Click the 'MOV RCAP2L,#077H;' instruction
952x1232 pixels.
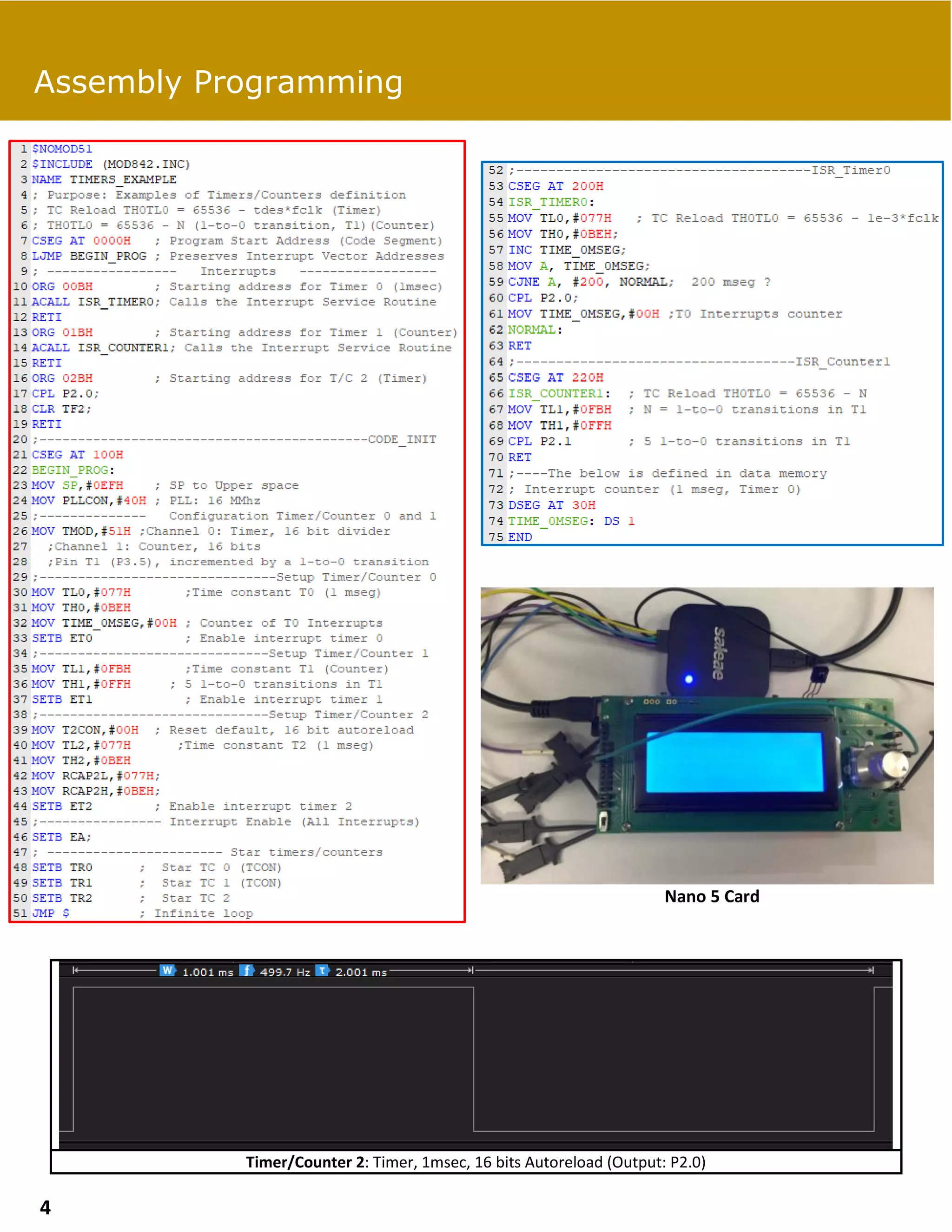96,775
